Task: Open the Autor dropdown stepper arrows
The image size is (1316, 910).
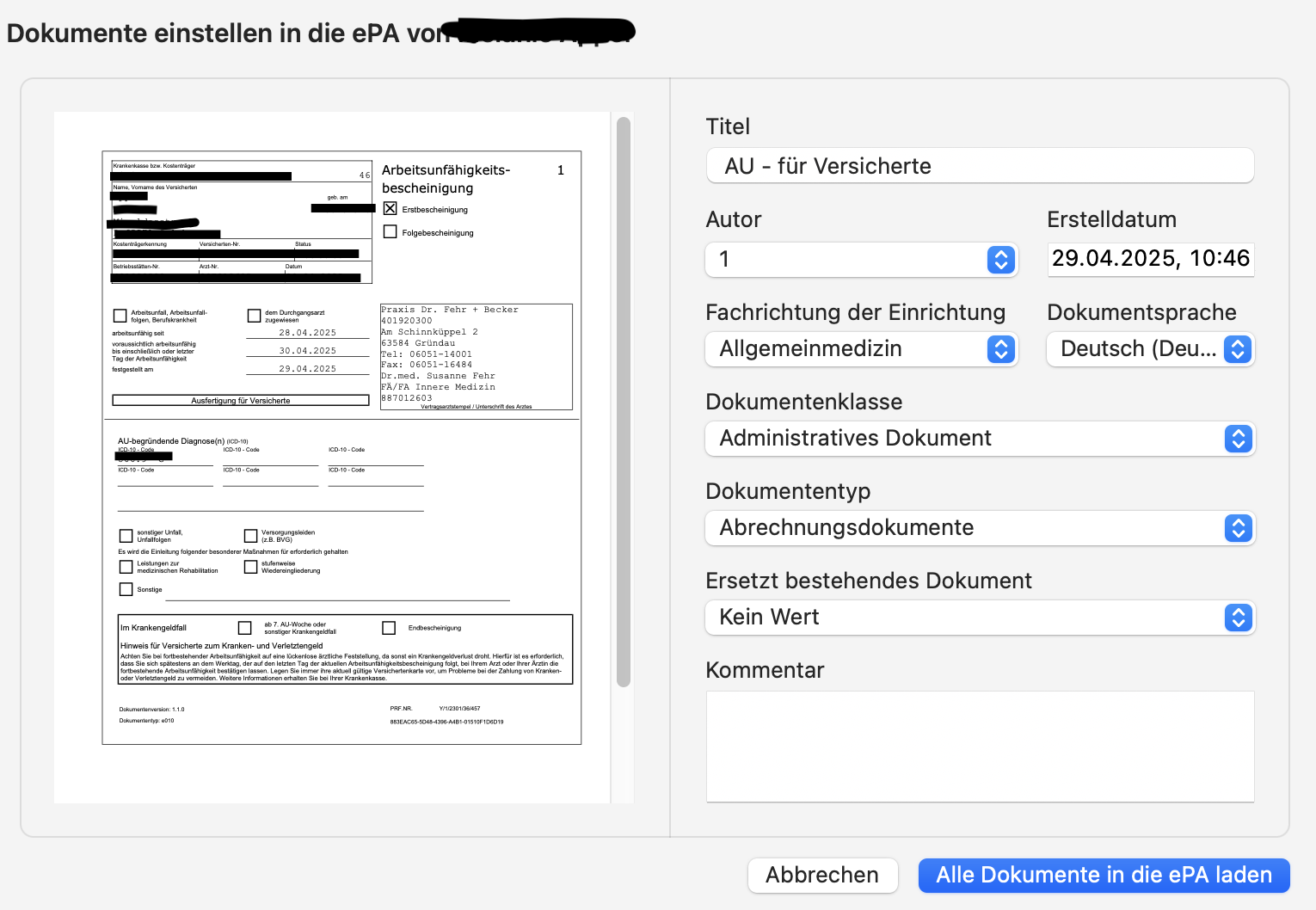Action: pyautogui.click(x=1000, y=260)
